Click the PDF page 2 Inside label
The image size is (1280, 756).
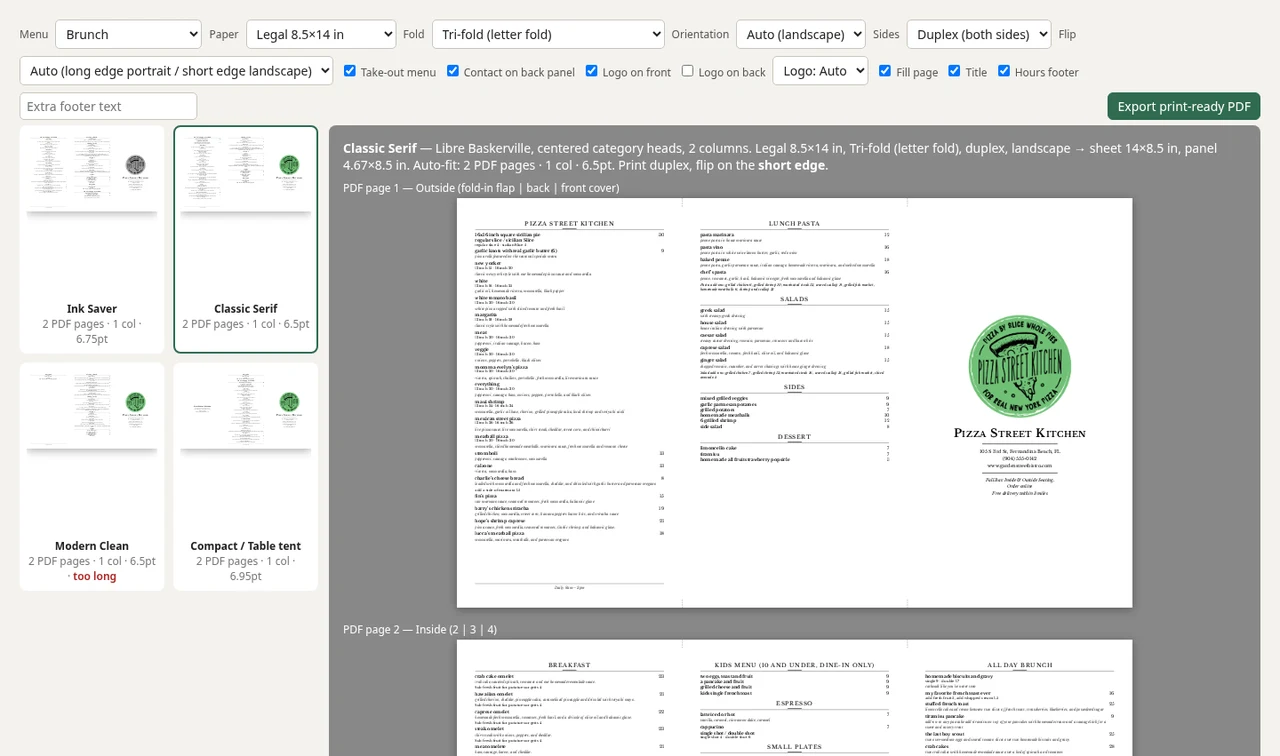pyautogui.click(x=420, y=629)
